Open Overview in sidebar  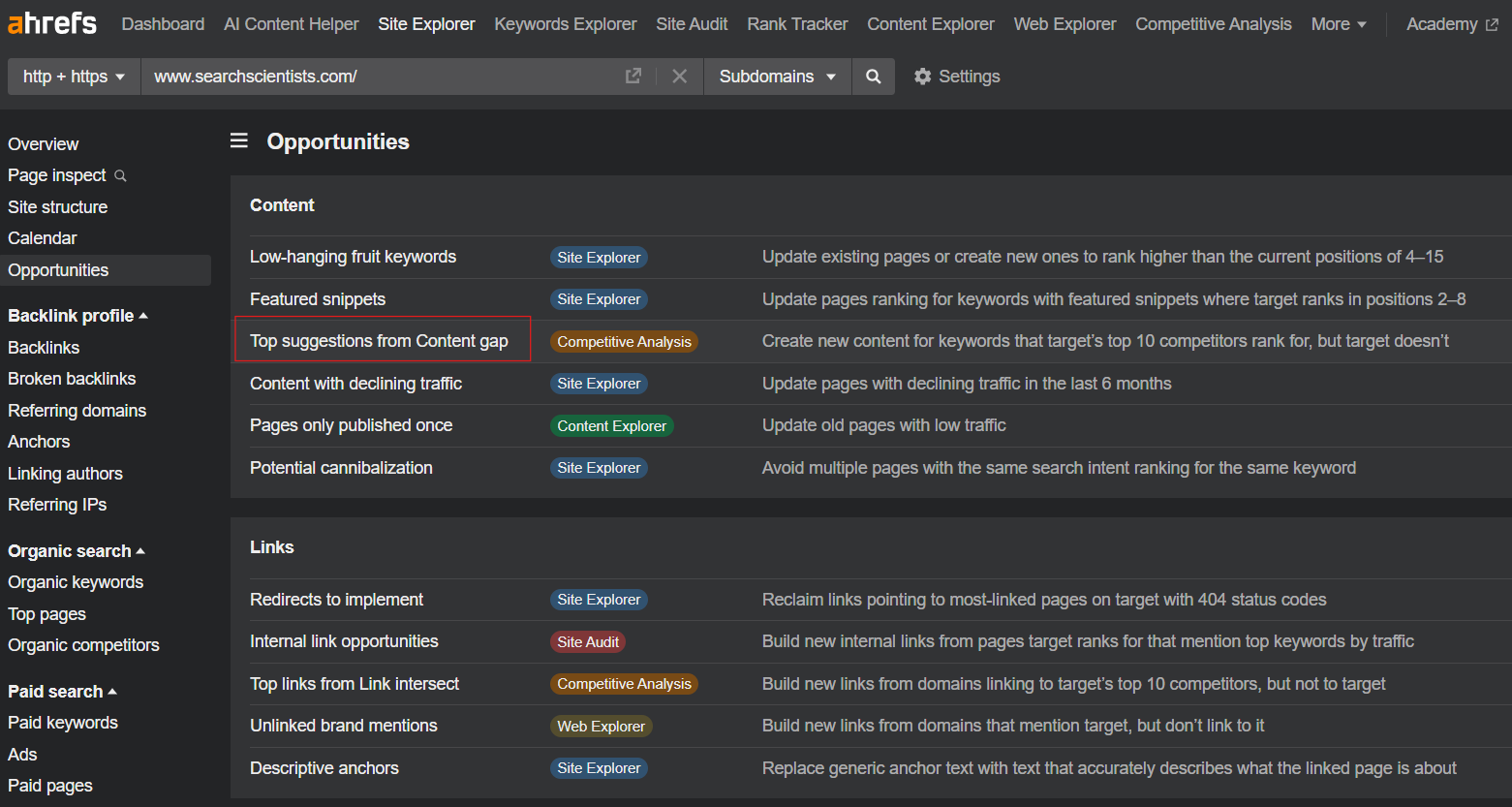[x=44, y=144]
